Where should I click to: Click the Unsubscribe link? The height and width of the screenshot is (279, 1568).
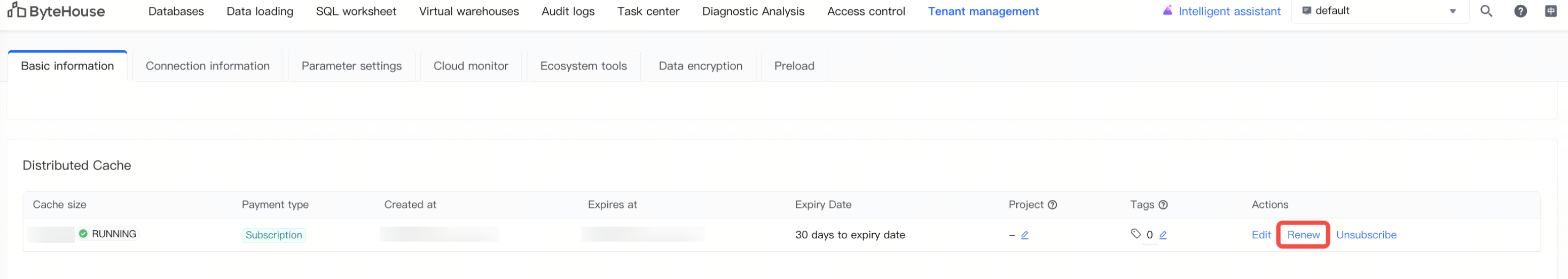click(x=1366, y=235)
